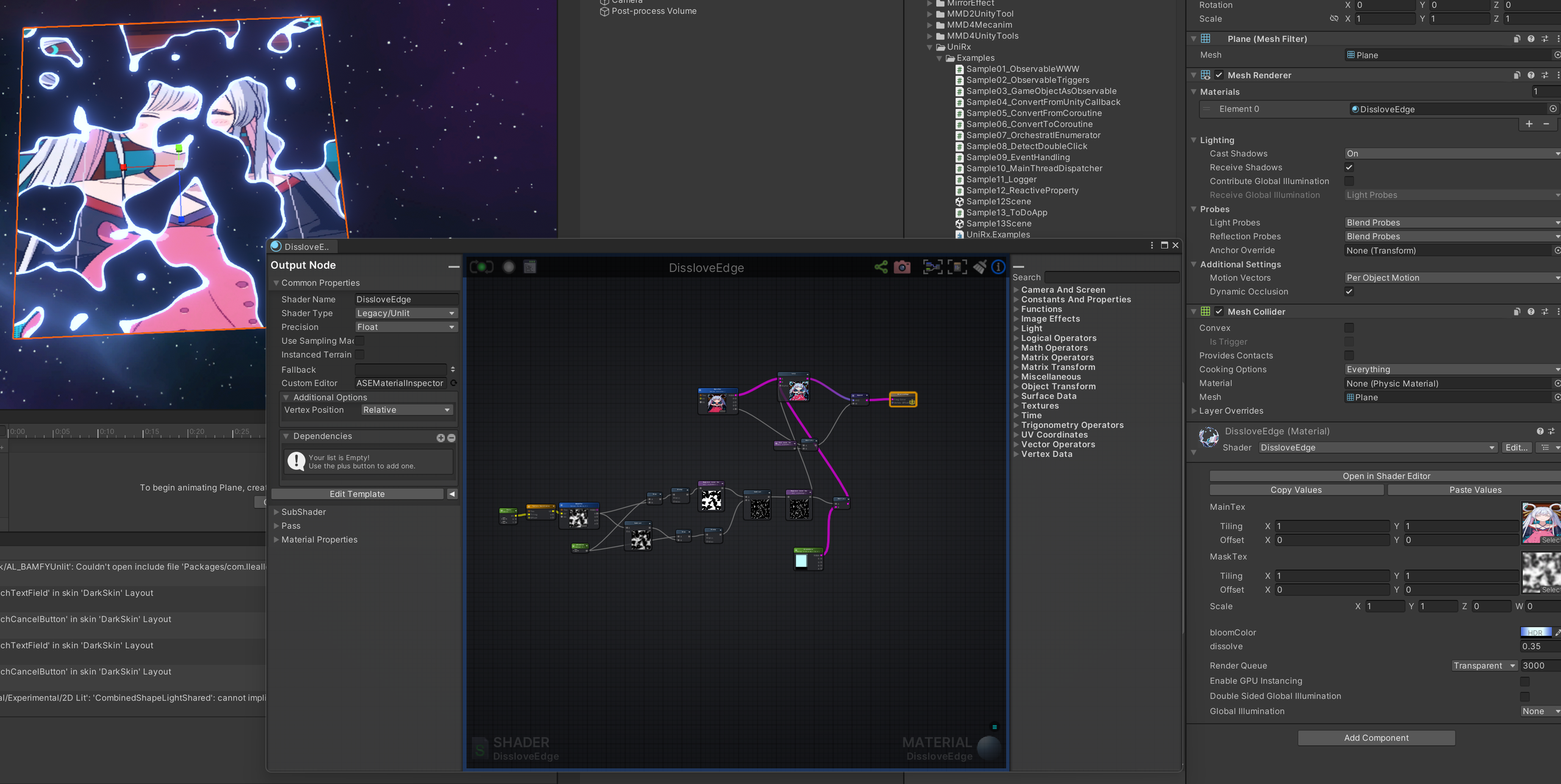Click the output node in the shader graph
The height and width of the screenshot is (784, 1561).
tap(903, 399)
